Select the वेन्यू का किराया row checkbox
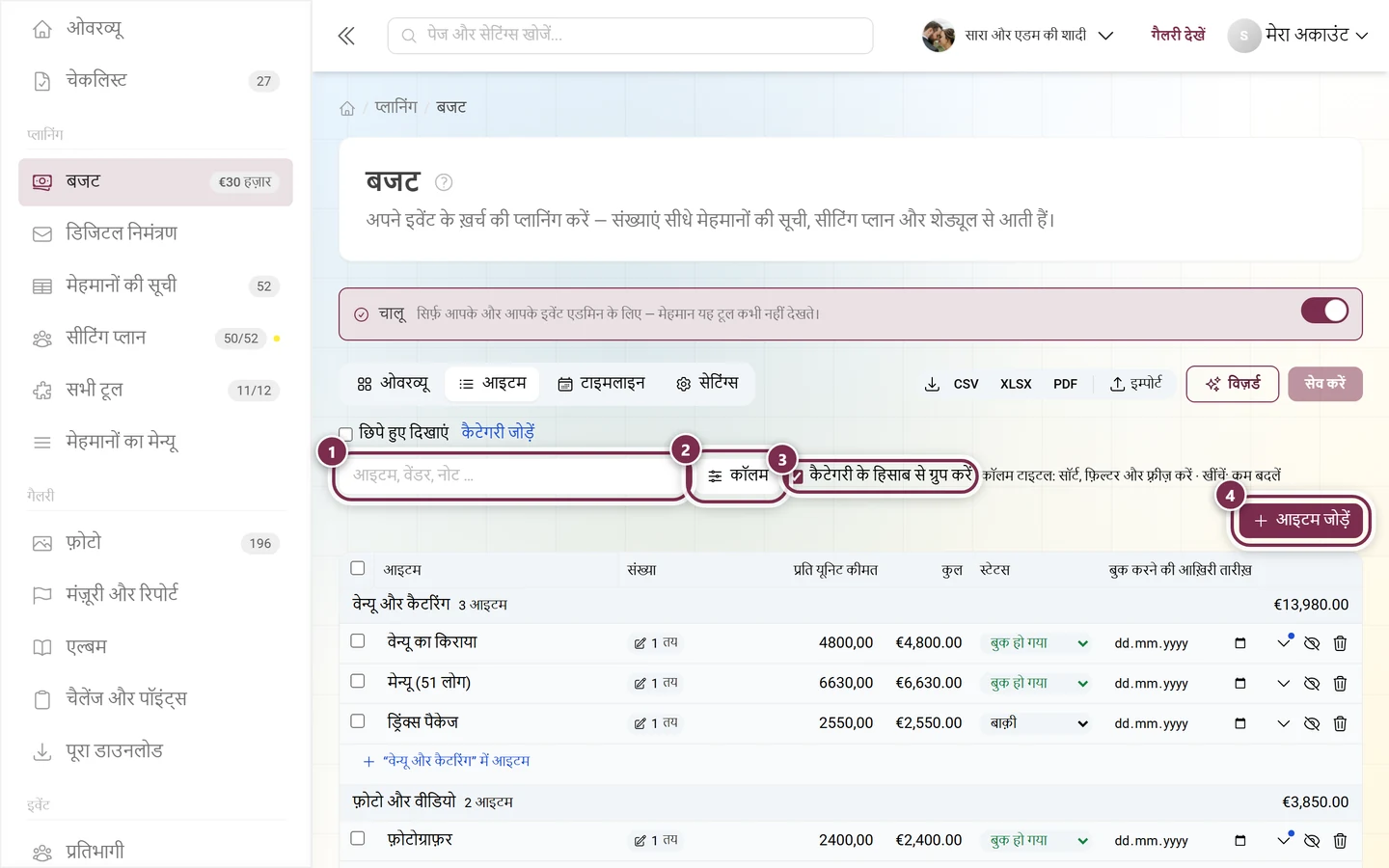1389x868 pixels. tap(358, 640)
